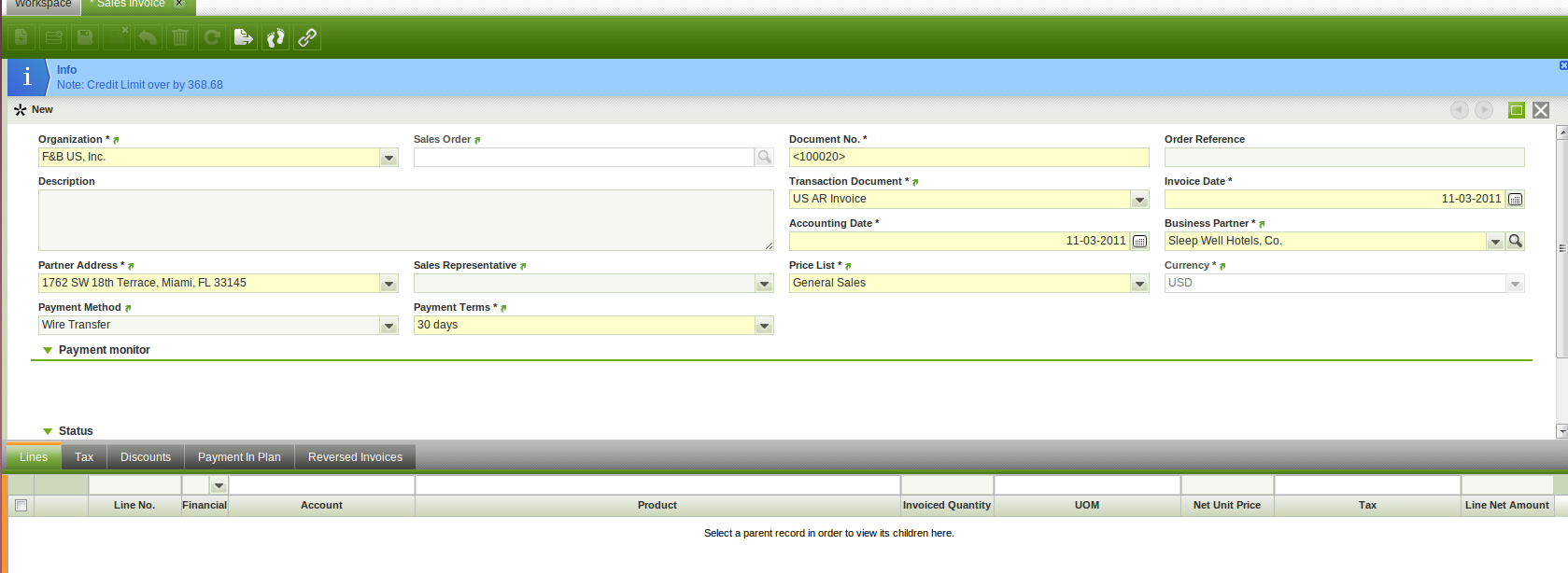Image resolution: width=1568 pixels, height=573 pixels.
Task: Click the save floppy disk icon
Action: (x=85, y=37)
